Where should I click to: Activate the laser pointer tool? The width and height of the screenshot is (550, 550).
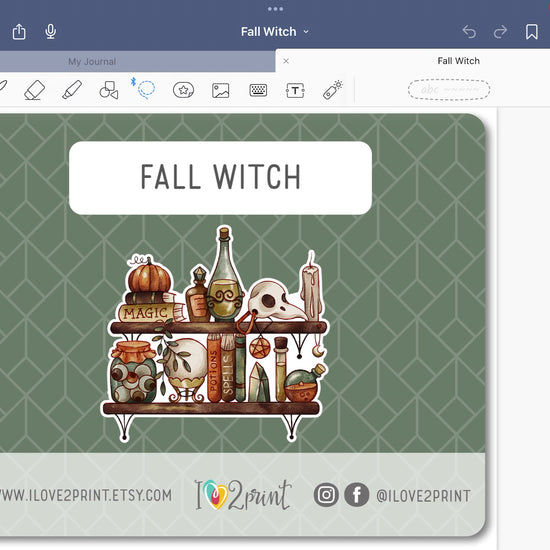tap(332, 90)
